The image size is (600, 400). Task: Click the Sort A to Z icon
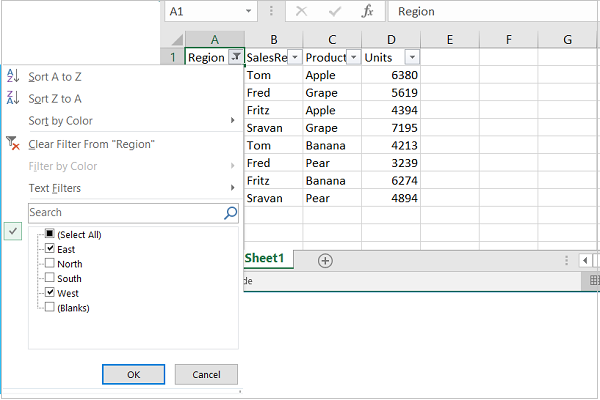pyautogui.click(x=13, y=76)
